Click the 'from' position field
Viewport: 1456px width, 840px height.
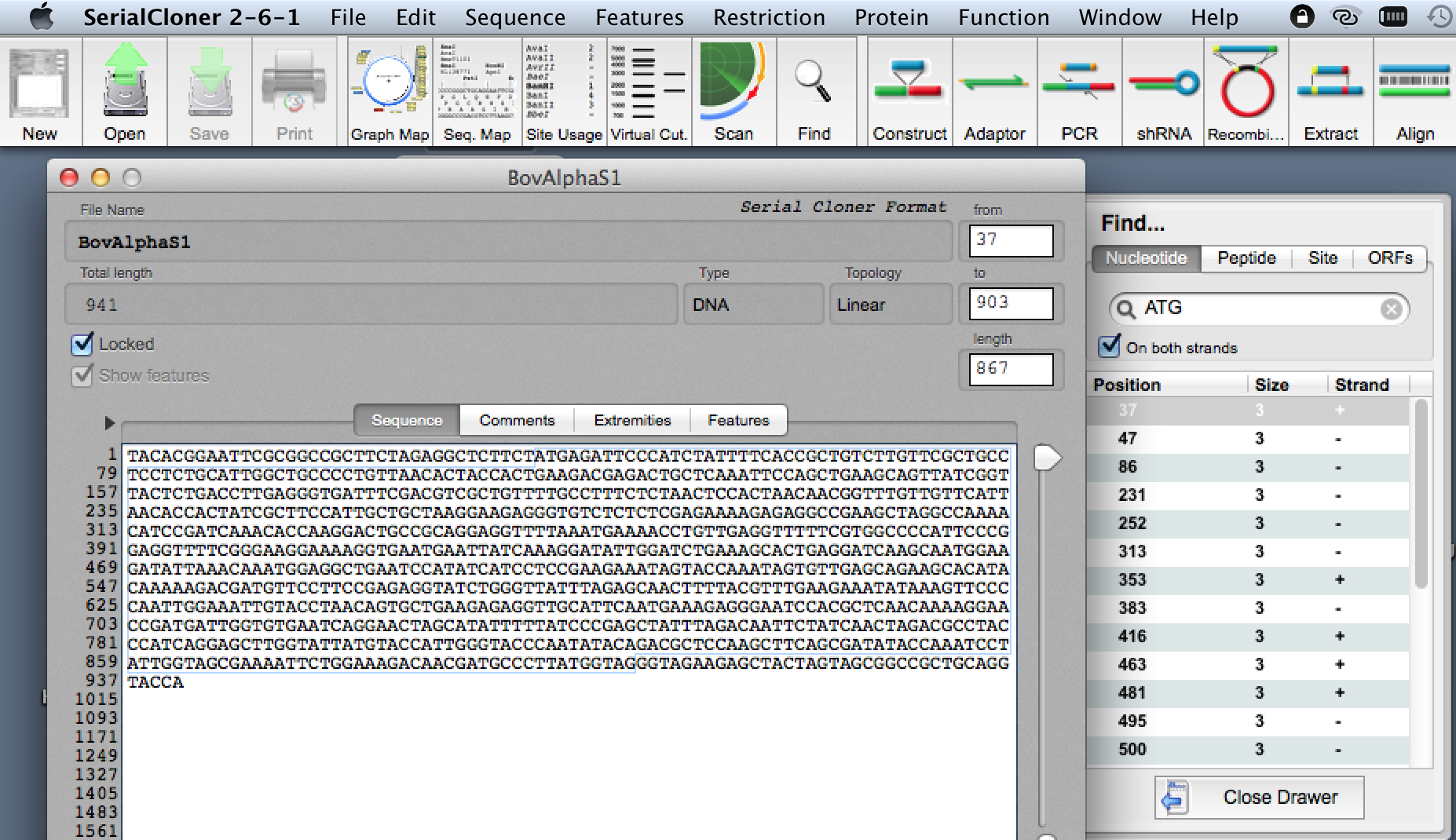coord(1011,240)
